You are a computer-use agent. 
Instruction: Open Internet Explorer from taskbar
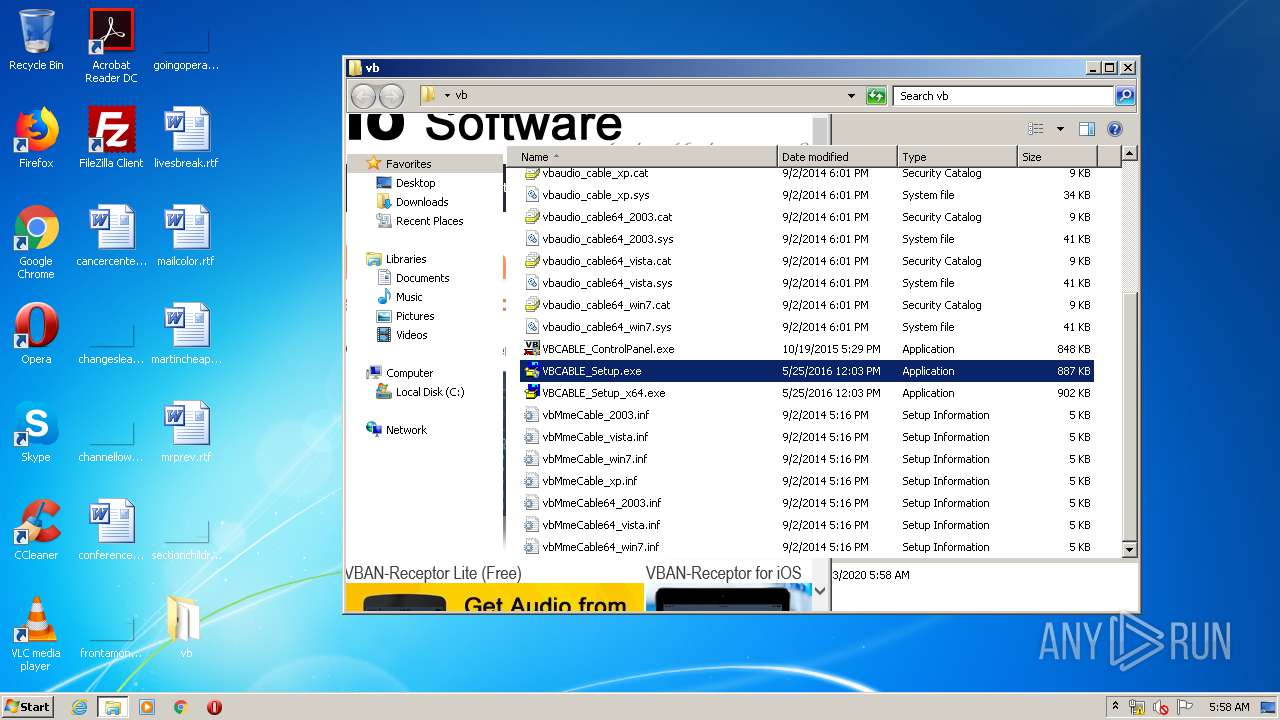(80, 707)
